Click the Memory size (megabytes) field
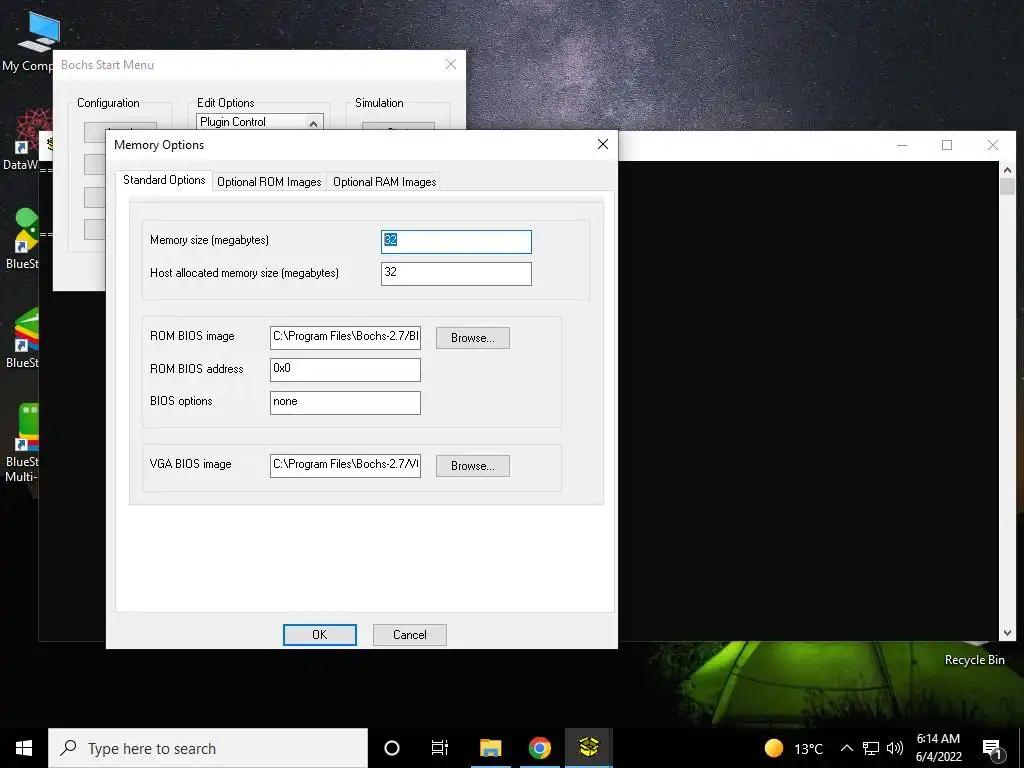Image resolution: width=1024 pixels, height=768 pixels. [x=456, y=242]
